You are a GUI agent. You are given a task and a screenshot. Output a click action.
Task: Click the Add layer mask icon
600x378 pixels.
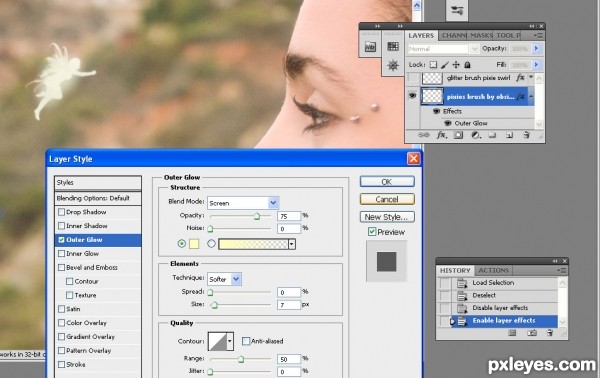click(458, 135)
